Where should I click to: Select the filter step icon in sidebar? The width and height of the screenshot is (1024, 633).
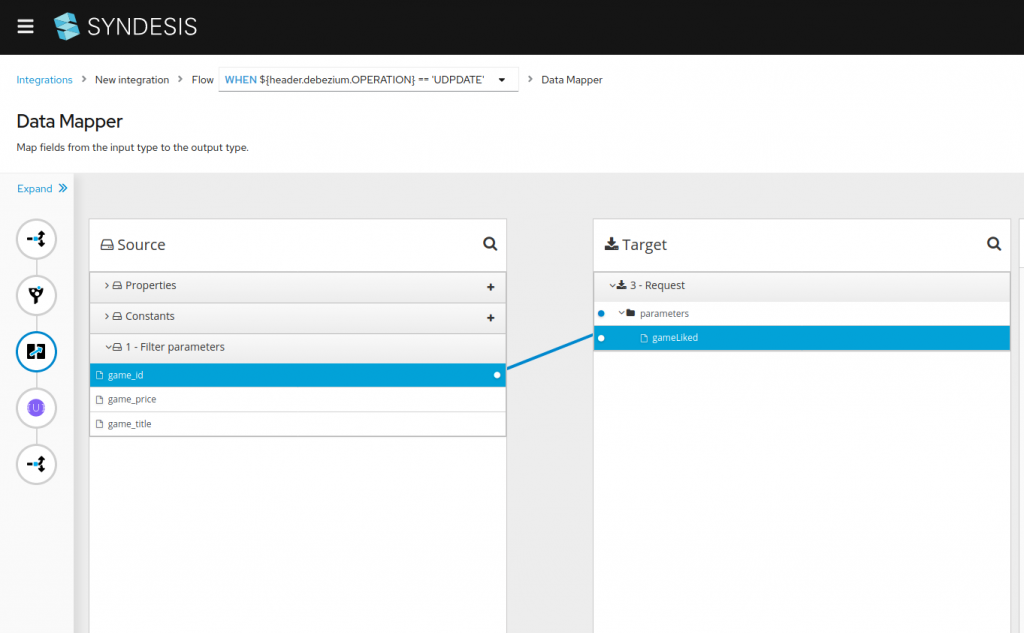[x=36, y=295]
